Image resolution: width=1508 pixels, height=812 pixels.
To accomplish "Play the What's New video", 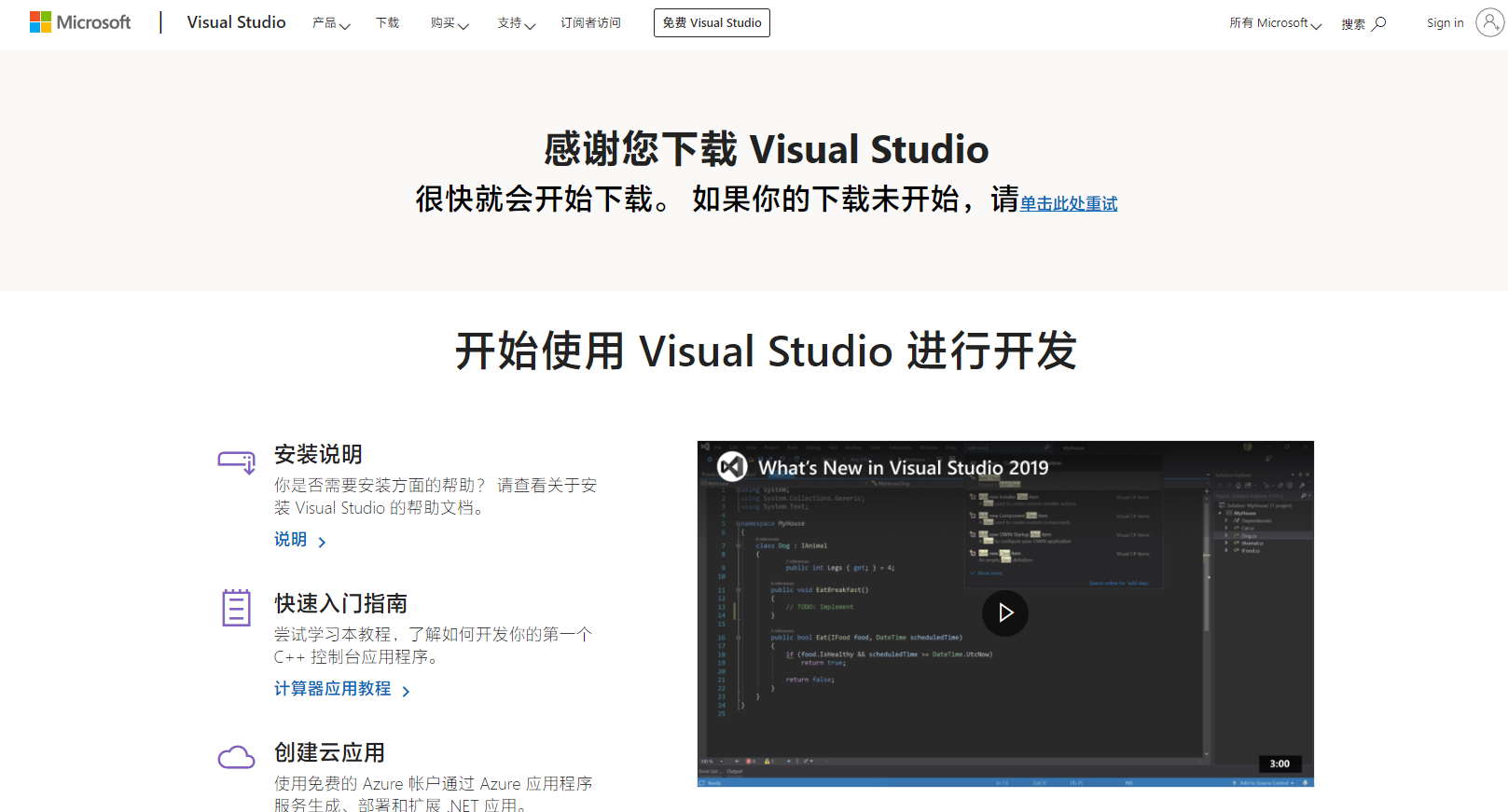I will 1005,613.
